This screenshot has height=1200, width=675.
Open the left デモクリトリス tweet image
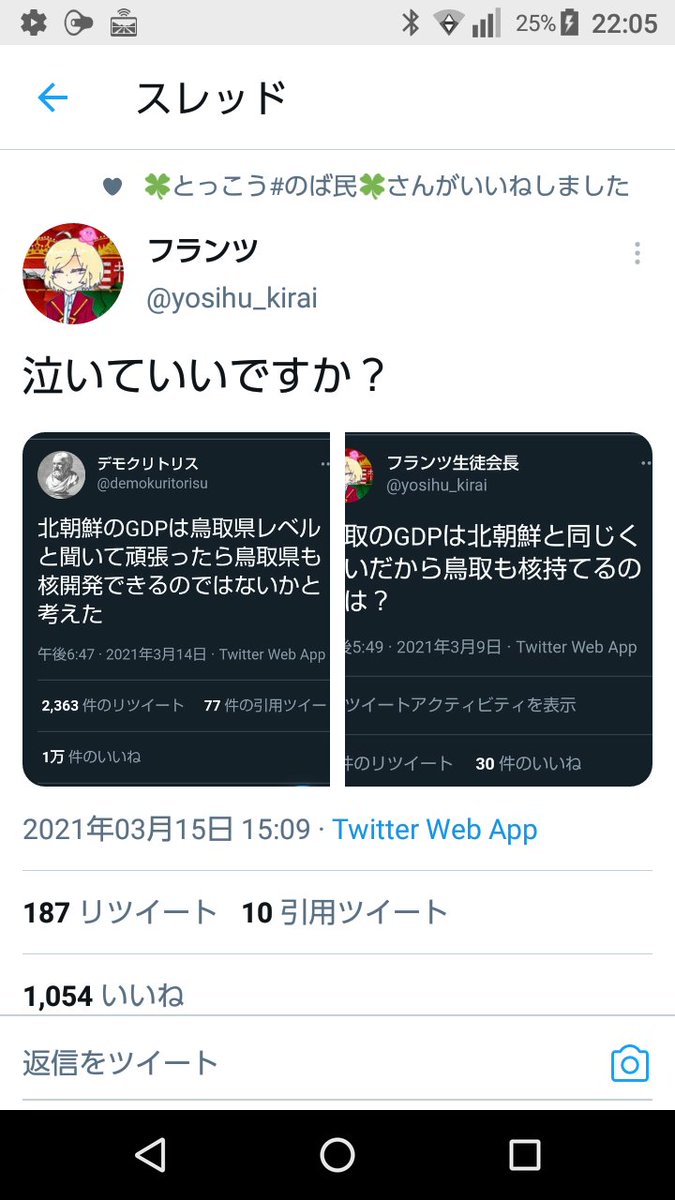[176, 609]
